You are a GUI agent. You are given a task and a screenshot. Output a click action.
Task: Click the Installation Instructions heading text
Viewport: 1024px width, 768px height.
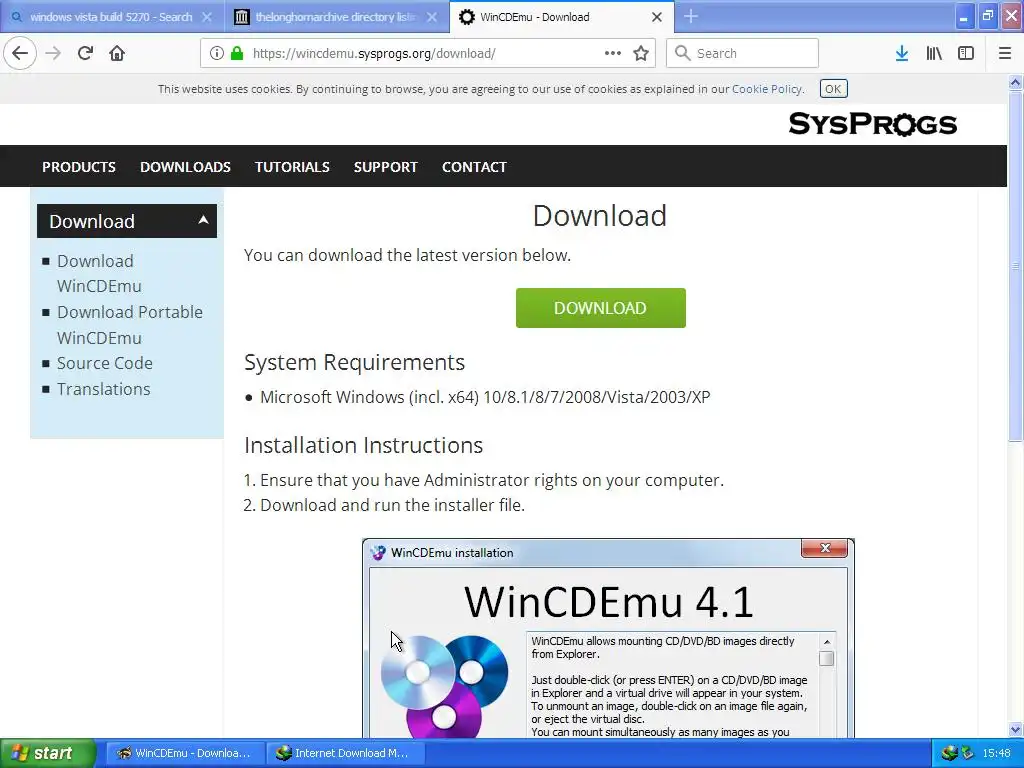[364, 445]
